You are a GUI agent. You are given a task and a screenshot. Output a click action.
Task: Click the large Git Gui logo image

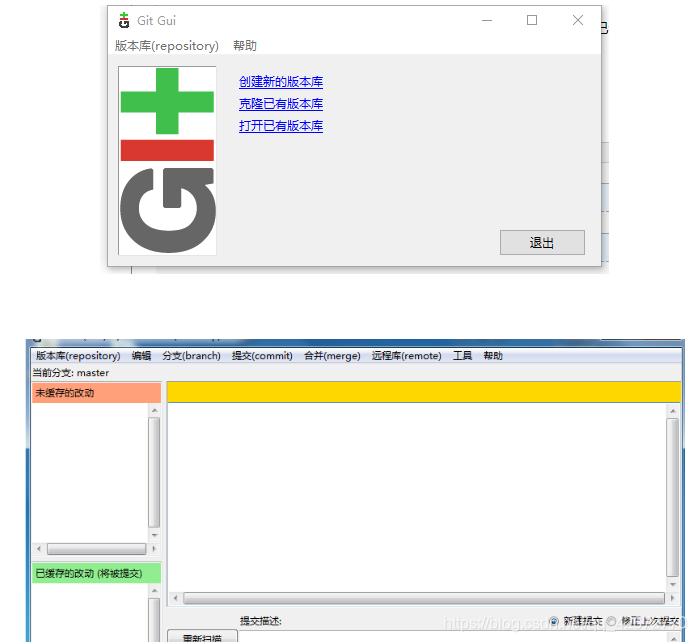(167, 160)
